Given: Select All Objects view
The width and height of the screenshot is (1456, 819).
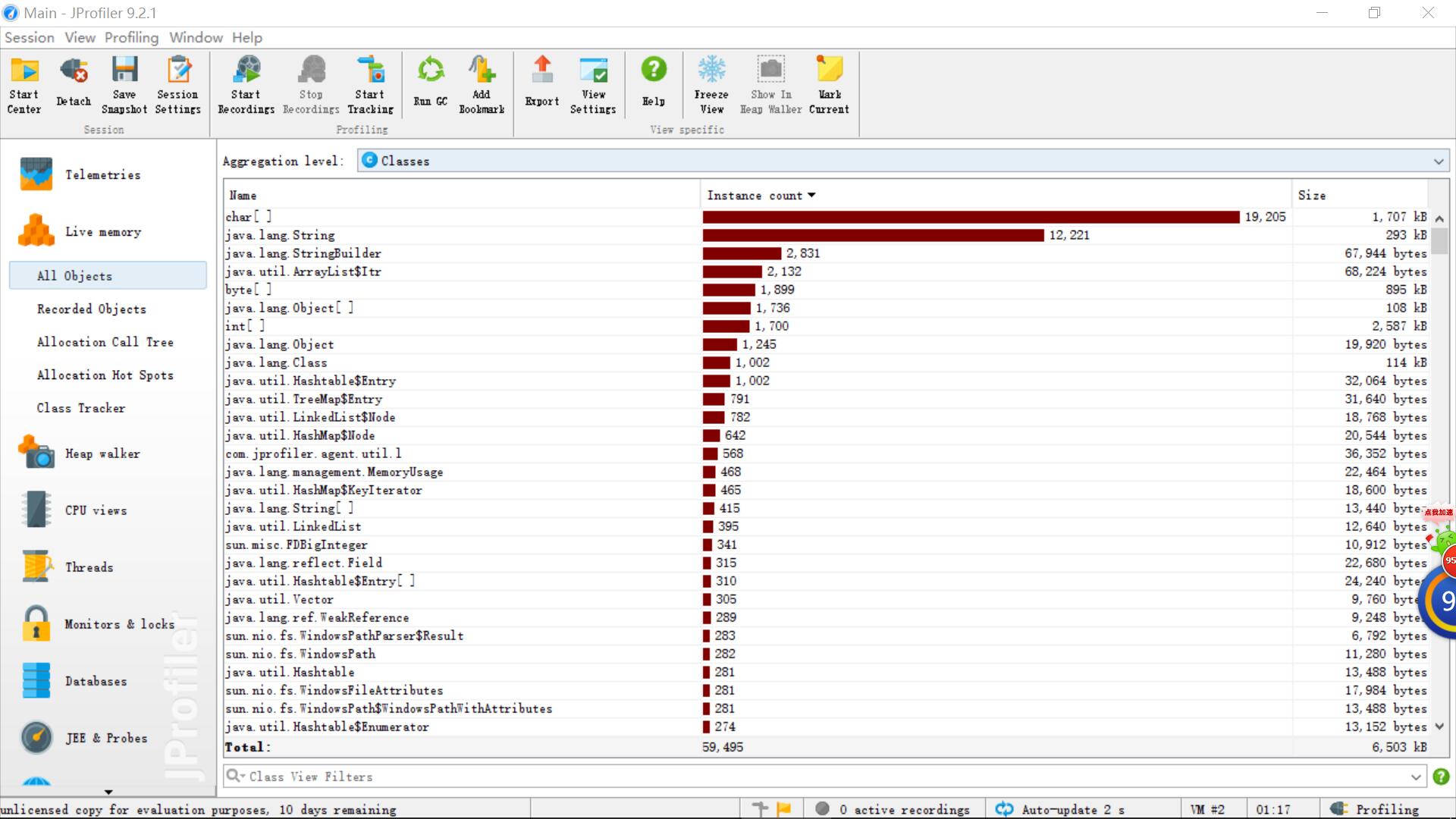Looking at the screenshot, I should click(x=108, y=275).
